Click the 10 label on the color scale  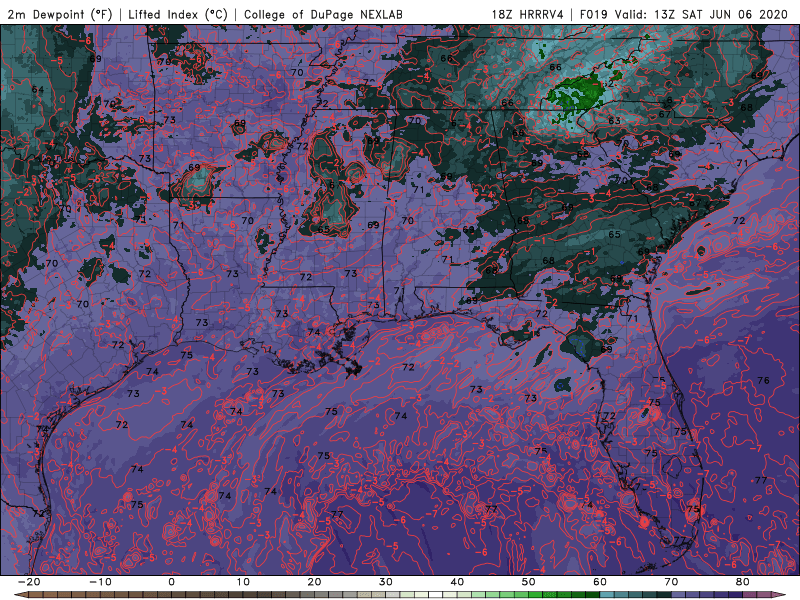coord(243,582)
